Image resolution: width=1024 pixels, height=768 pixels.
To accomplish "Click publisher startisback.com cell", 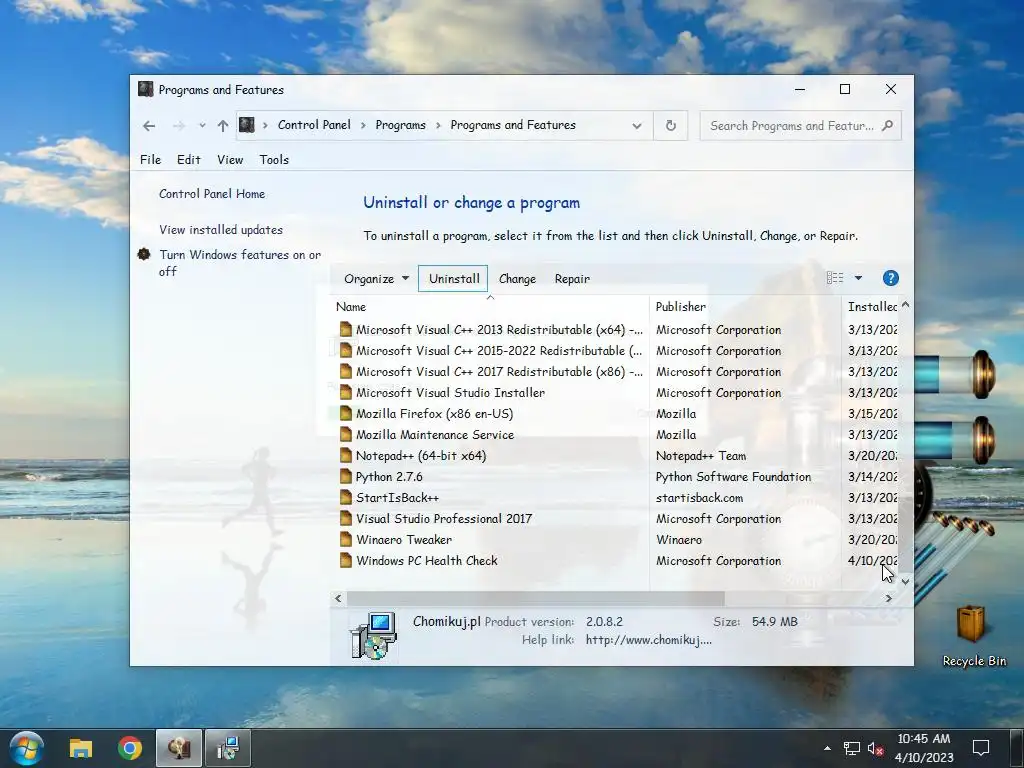I will point(699,498).
